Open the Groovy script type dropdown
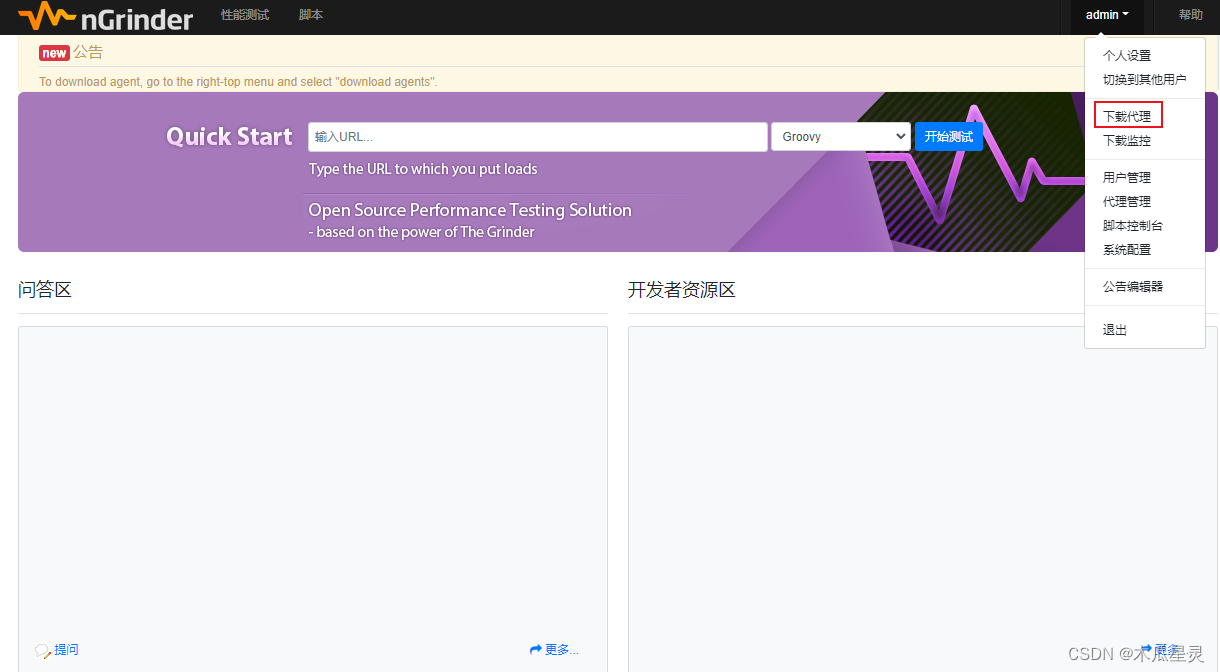The width and height of the screenshot is (1220, 672). tap(840, 136)
